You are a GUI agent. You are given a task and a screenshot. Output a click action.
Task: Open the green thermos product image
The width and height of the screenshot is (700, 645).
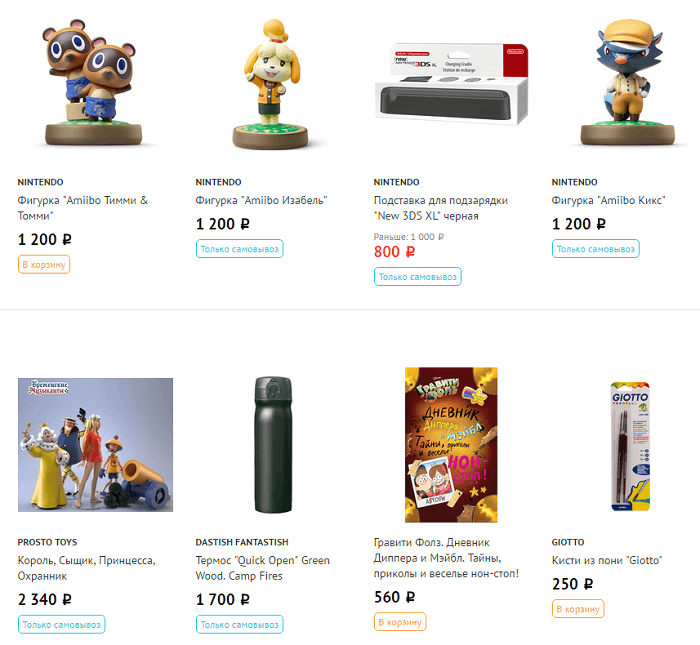pos(273,445)
